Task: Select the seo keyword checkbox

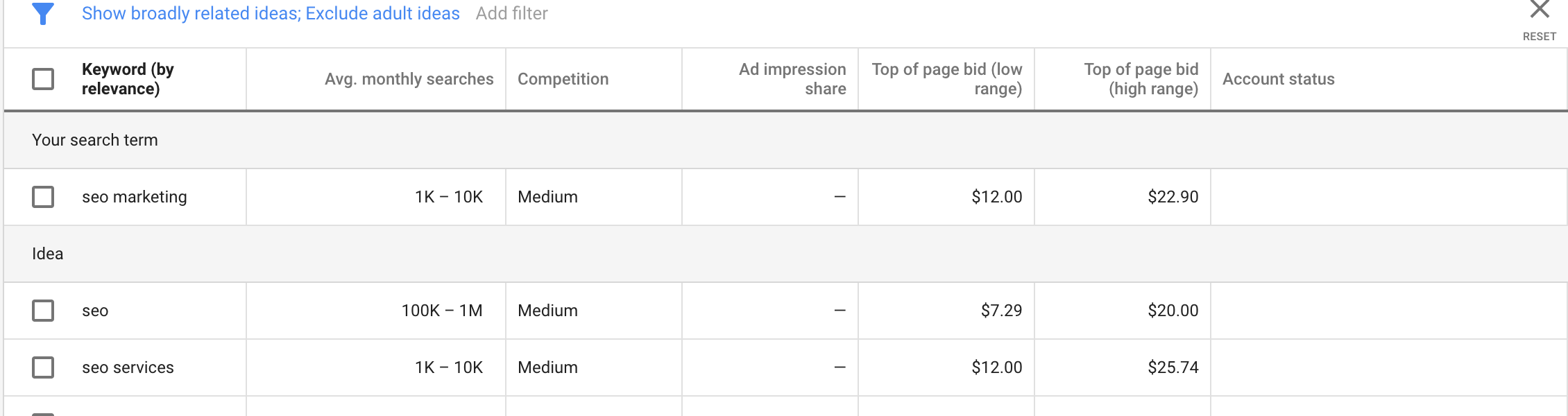Action: [43, 311]
